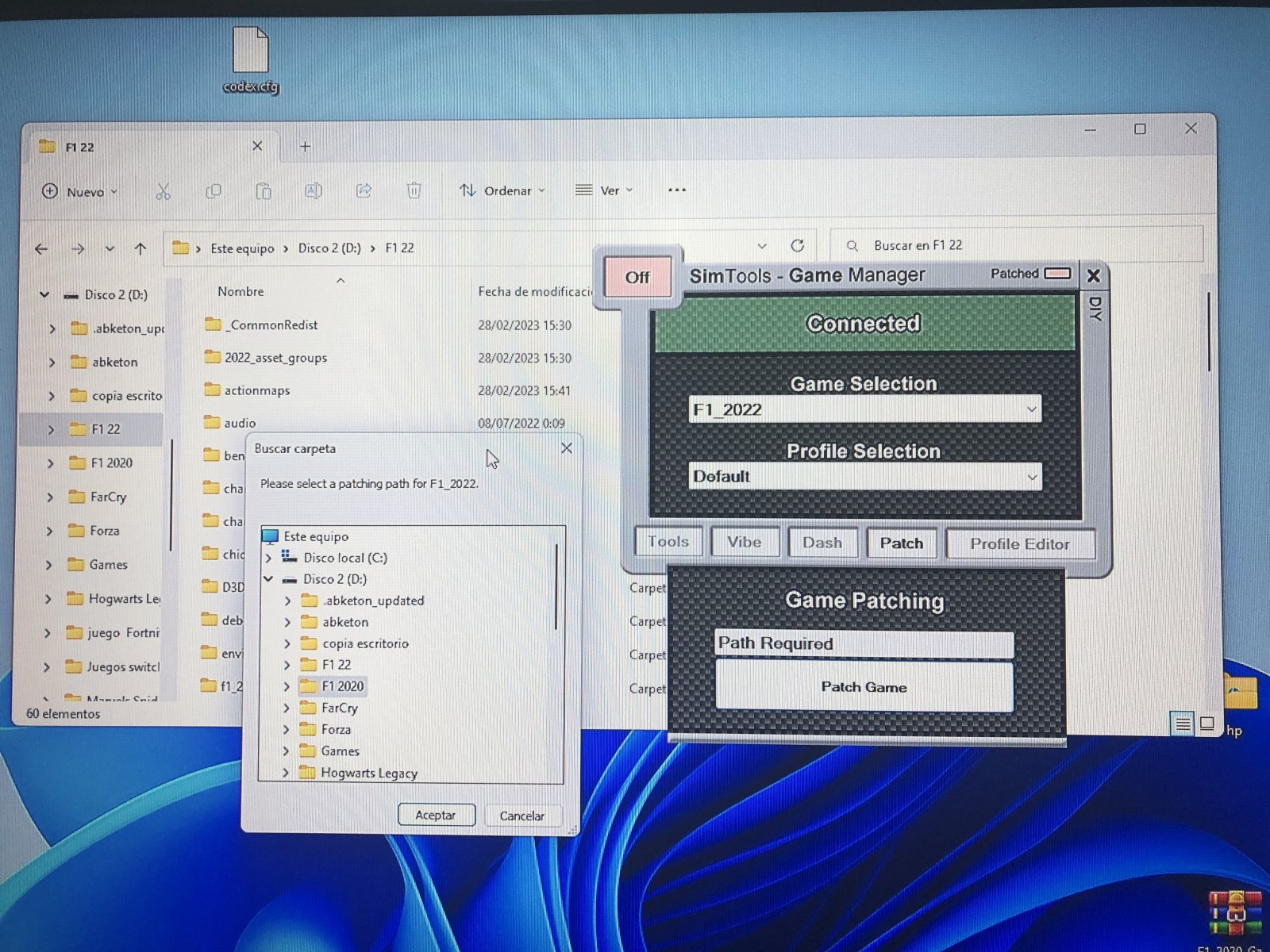Click the Patch Game button
1270x952 pixels.
(x=864, y=687)
